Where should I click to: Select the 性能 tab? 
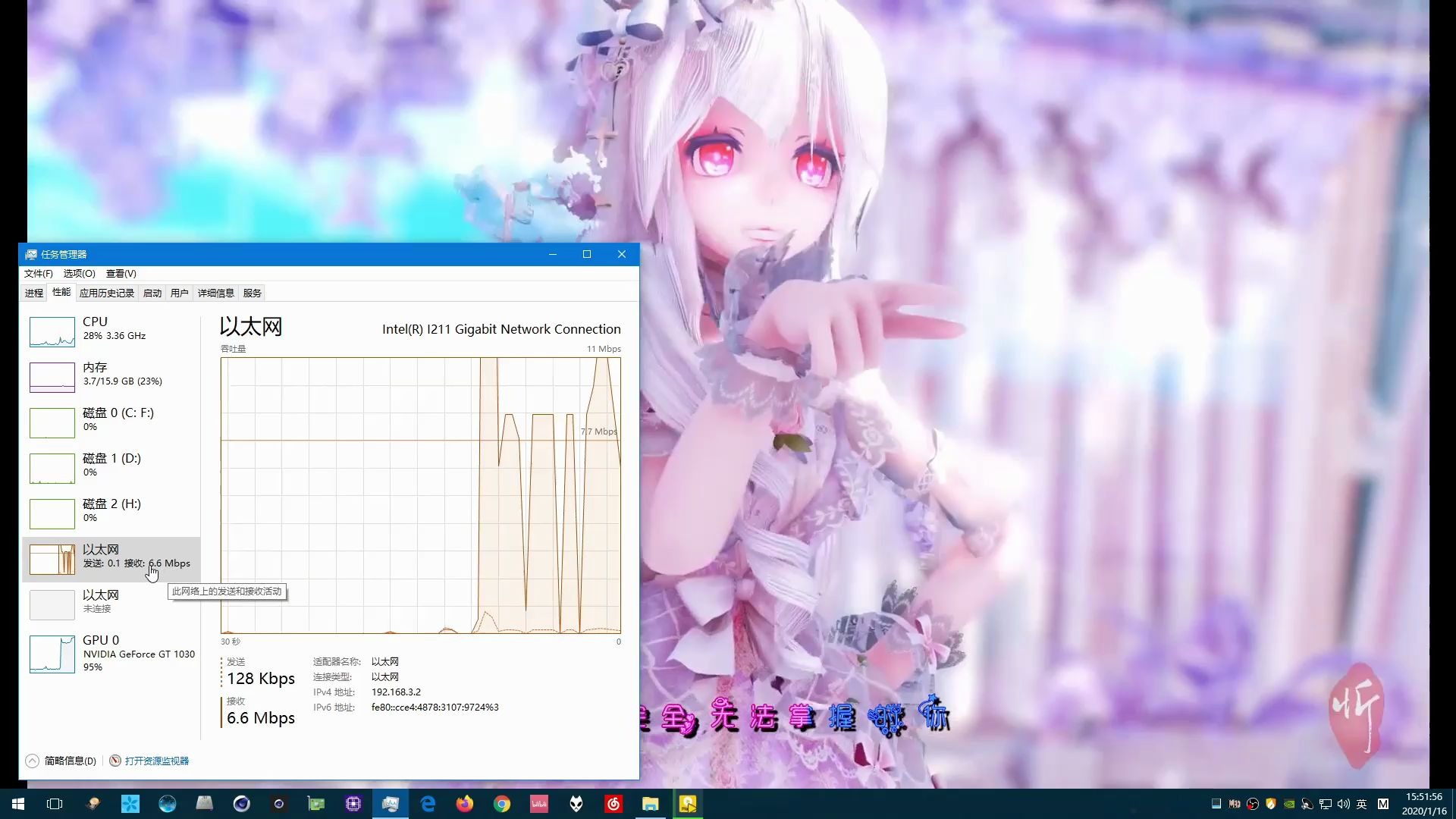(61, 293)
